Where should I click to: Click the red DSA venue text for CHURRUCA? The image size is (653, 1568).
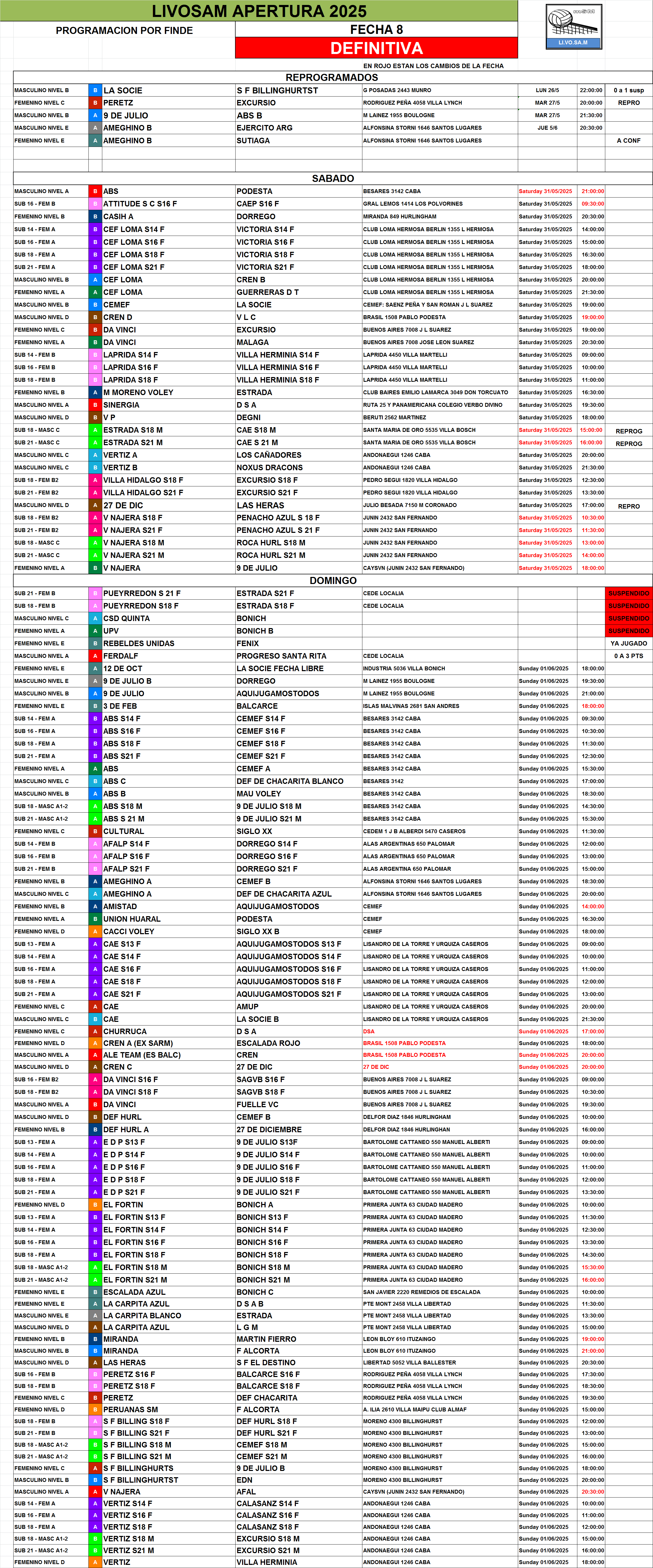369,1032
